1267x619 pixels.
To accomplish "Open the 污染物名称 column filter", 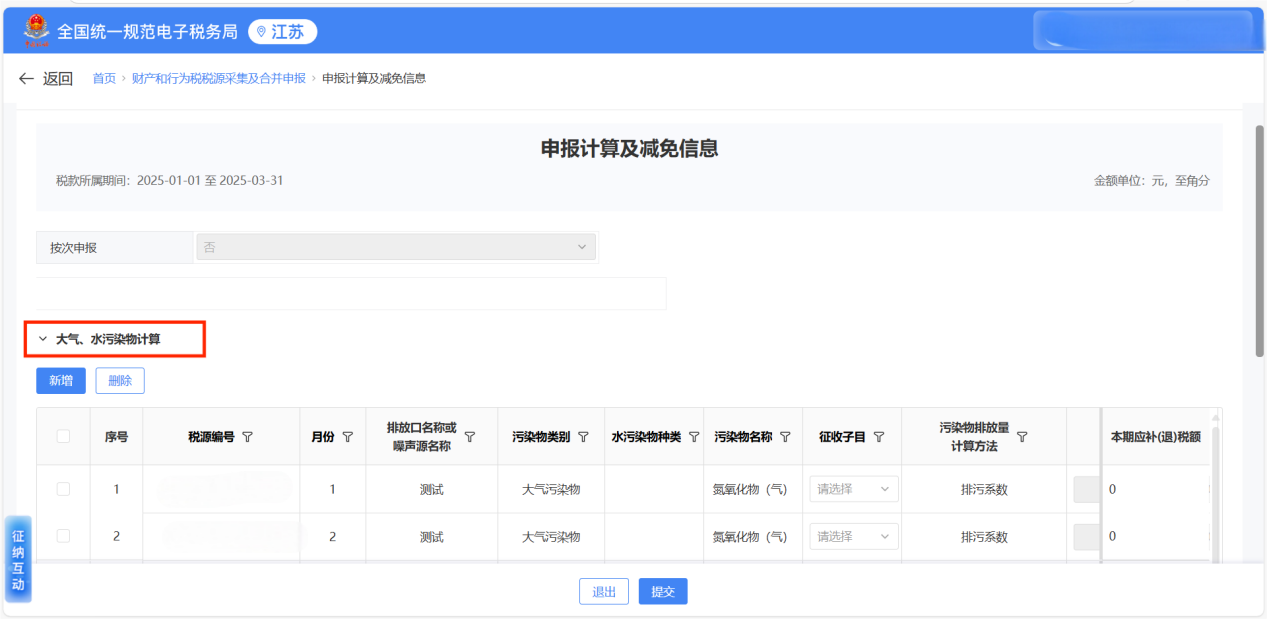I will click(785, 437).
